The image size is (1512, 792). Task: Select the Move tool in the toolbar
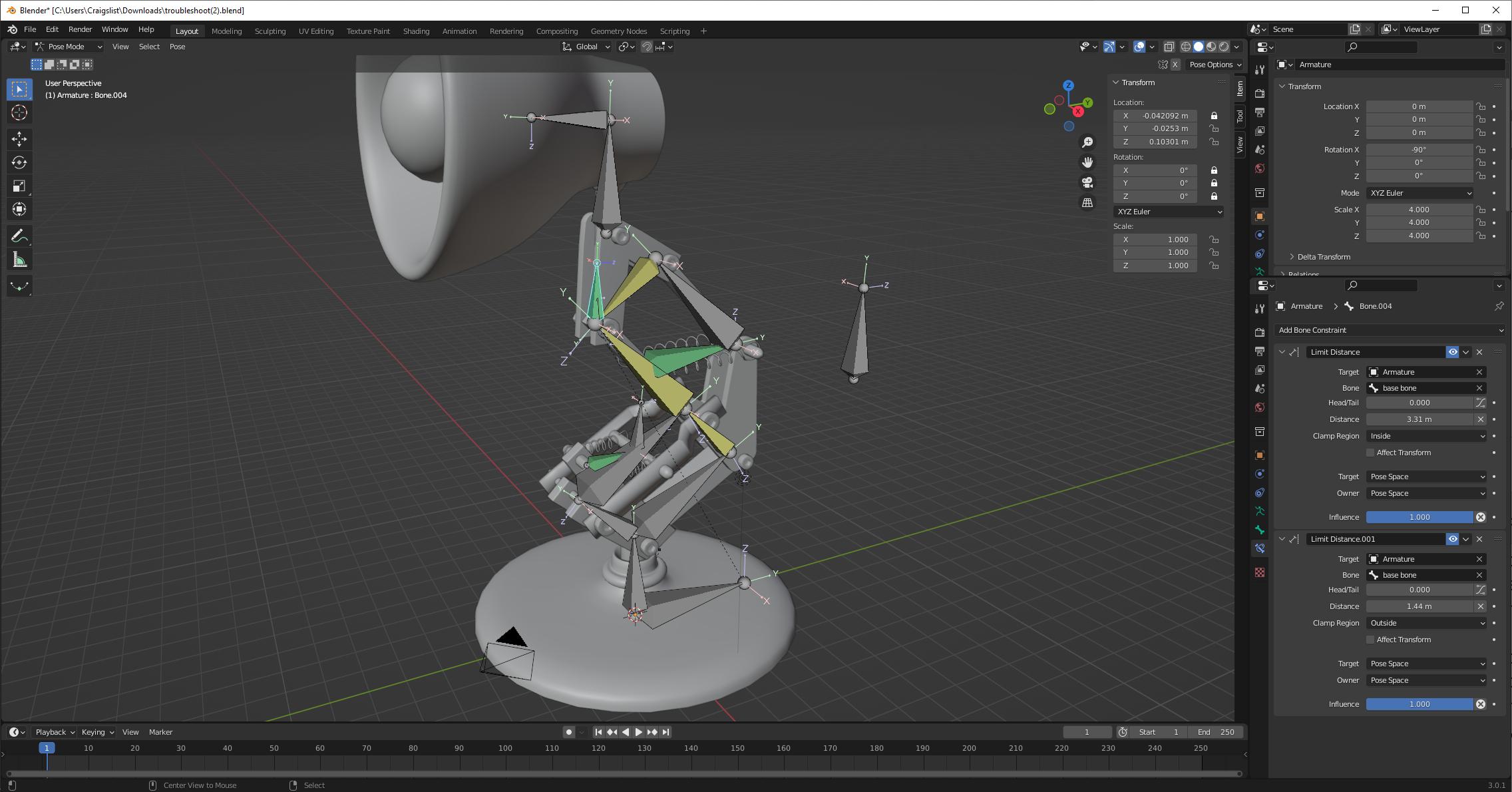(x=19, y=139)
